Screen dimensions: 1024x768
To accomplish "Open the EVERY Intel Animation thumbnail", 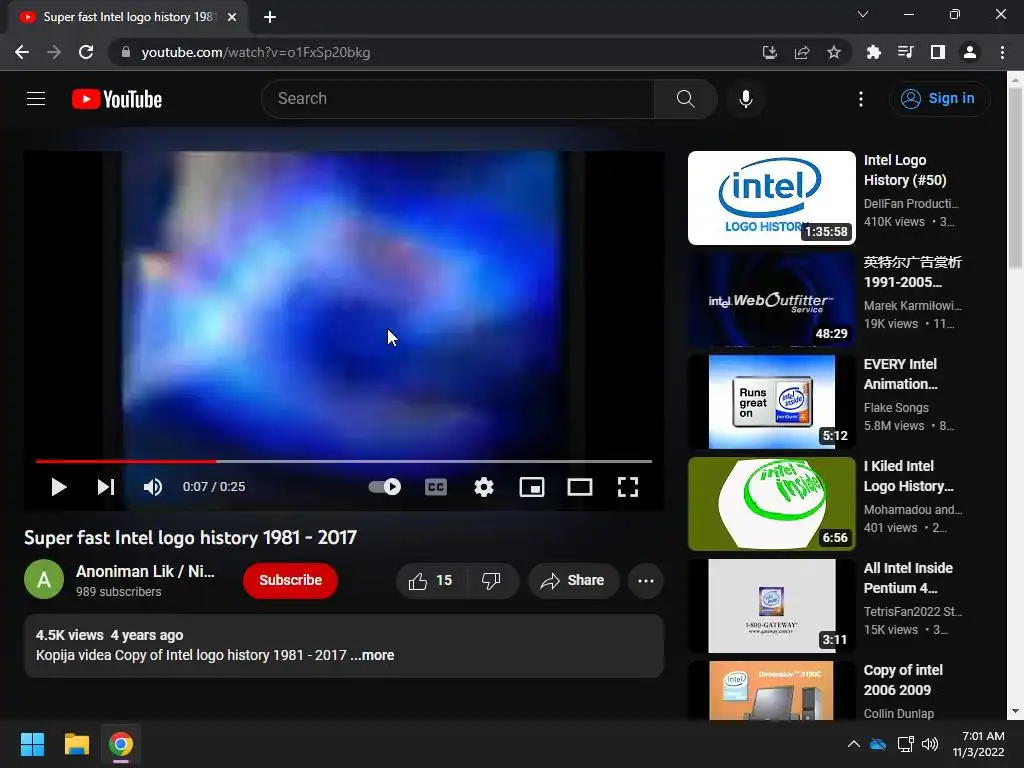I will (x=771, y=402).
